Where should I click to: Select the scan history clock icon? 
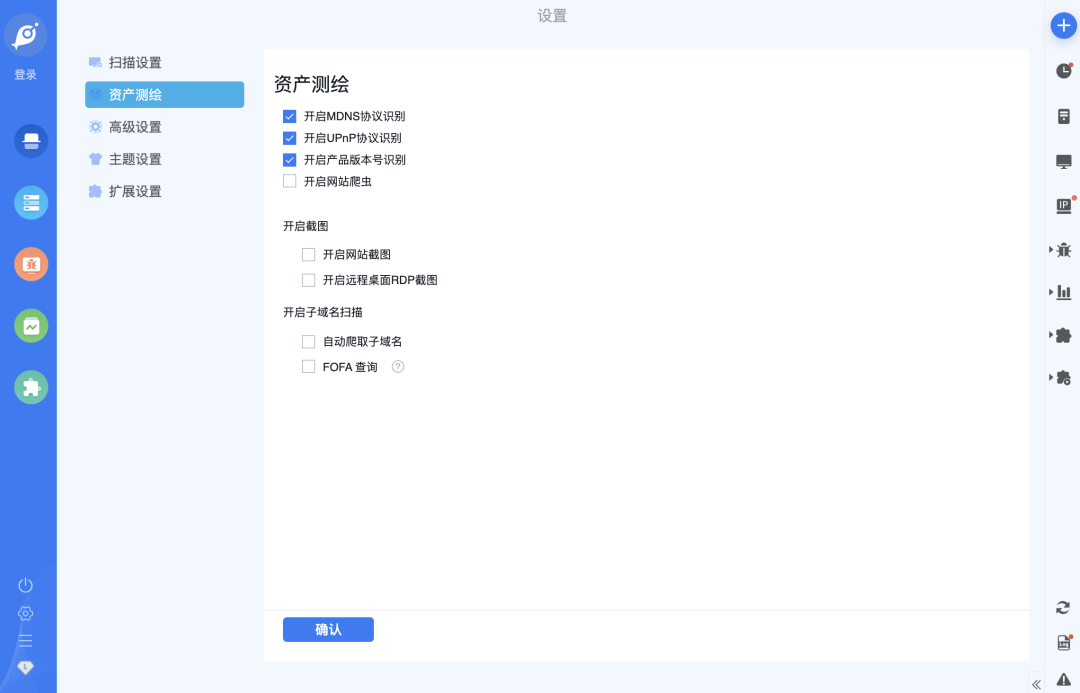pyautogui.click(x=1063, y=70)
